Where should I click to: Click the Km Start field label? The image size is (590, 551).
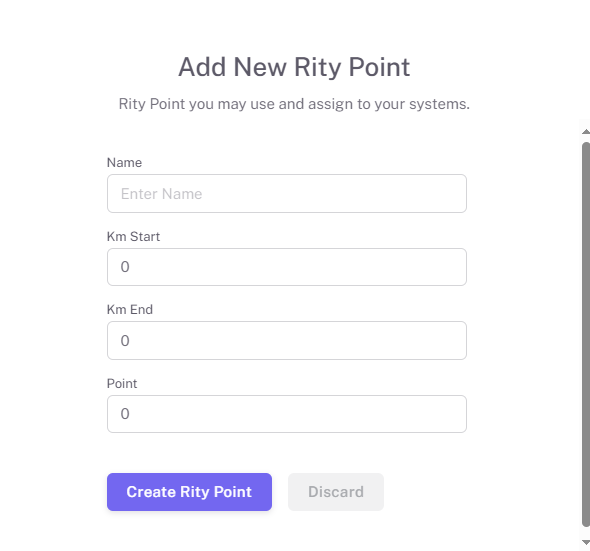click(x=133, y=236)
